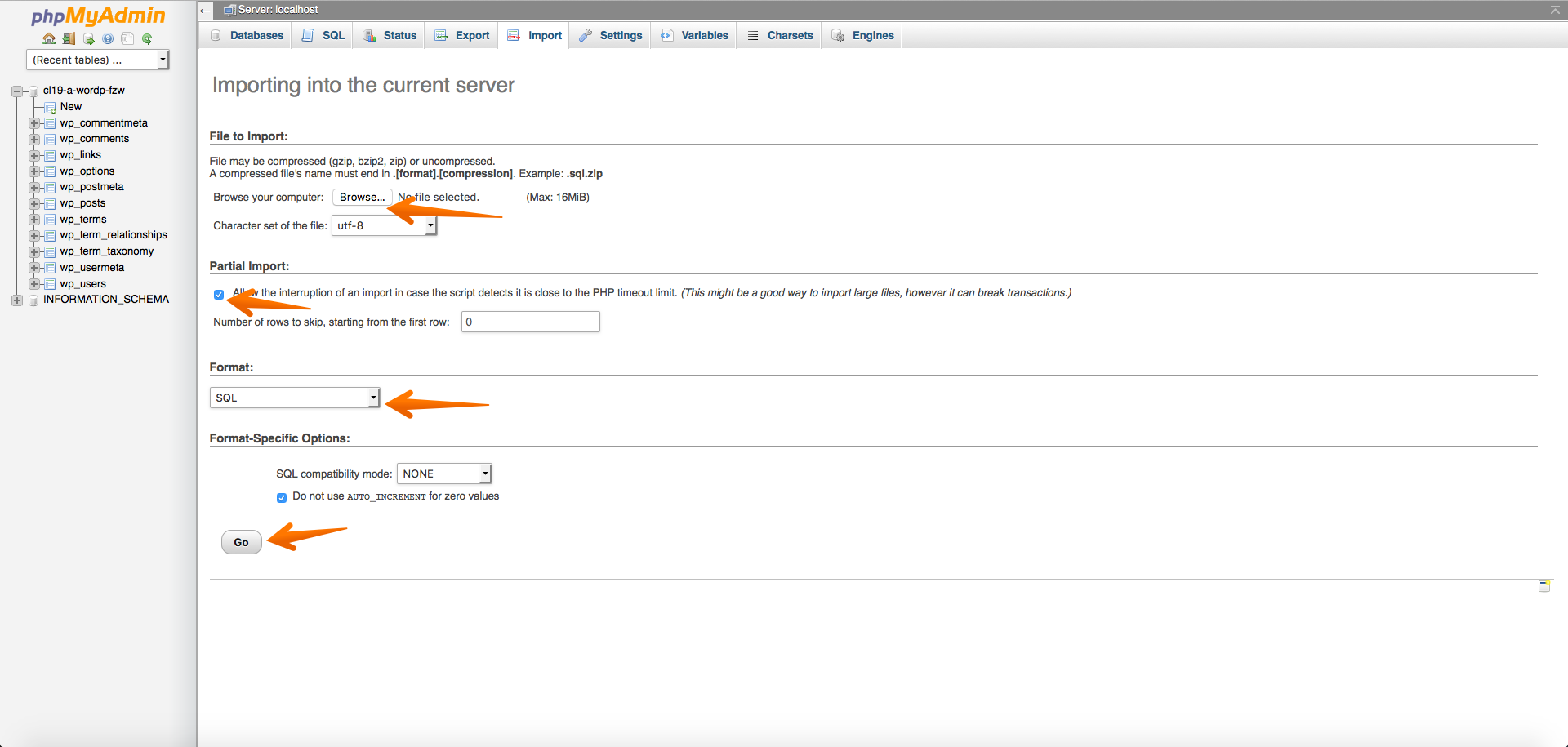Expand the wp_options table node
The width and height of the screenshot is (1568, 747).
(x=33, y=171)
